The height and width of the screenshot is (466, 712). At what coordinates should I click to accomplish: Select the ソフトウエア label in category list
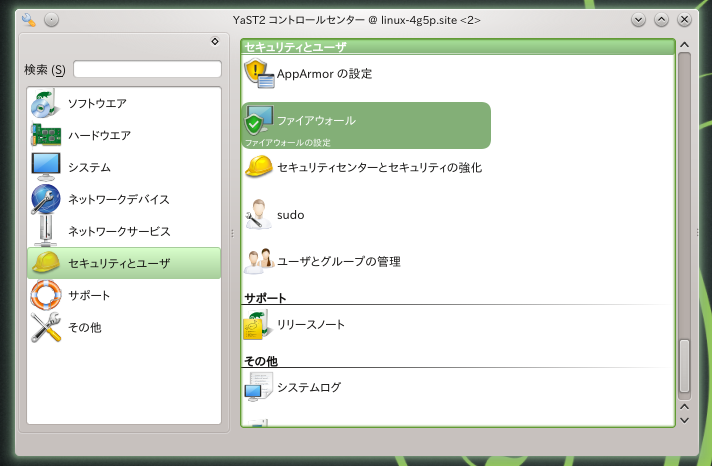click(x=97, y=104)
